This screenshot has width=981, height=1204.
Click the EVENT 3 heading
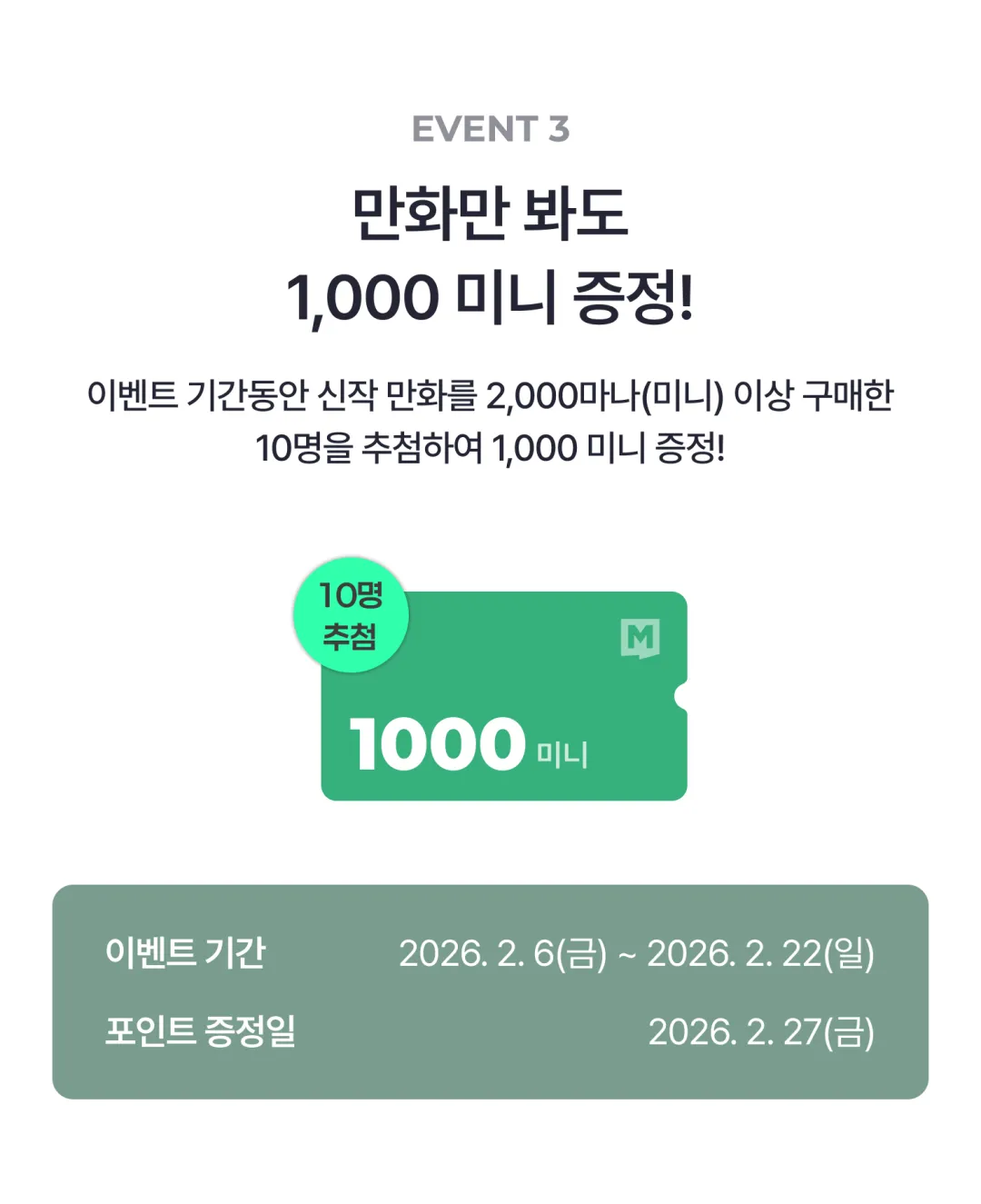490,129
